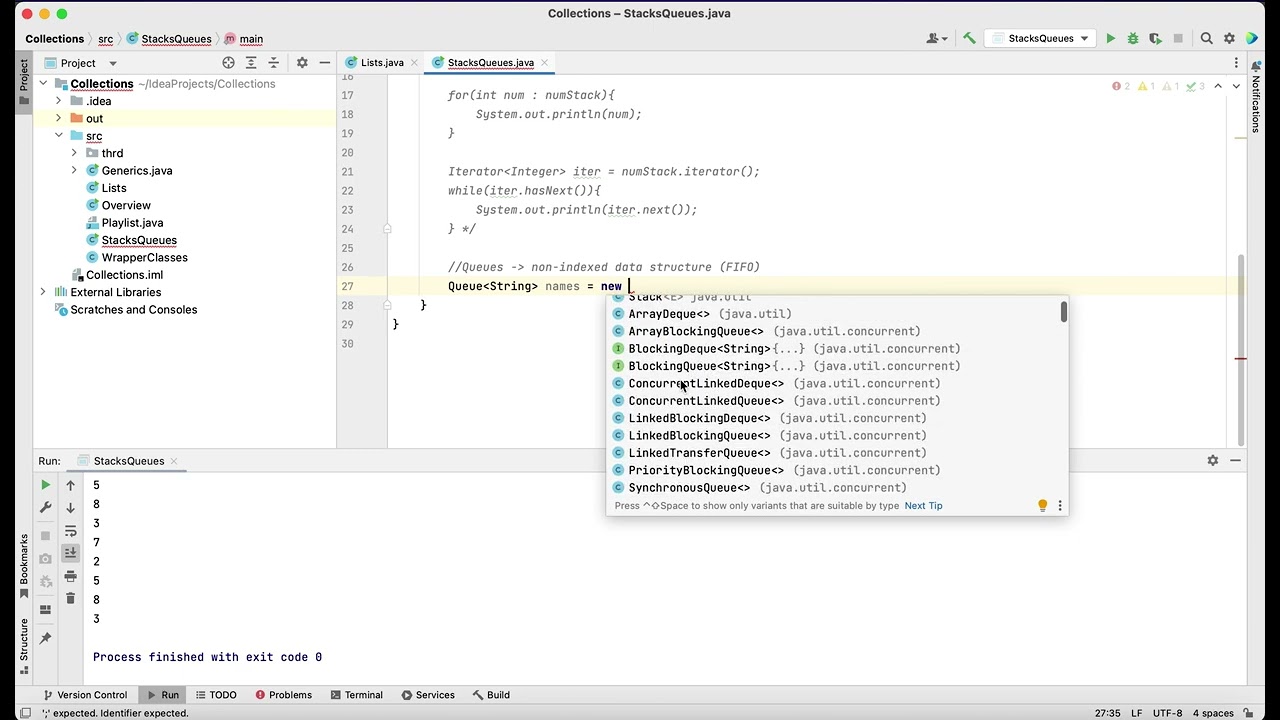This screenshot has width=1280, height=720.
Task: Open Project panel options gear
Action: (302, 63)
